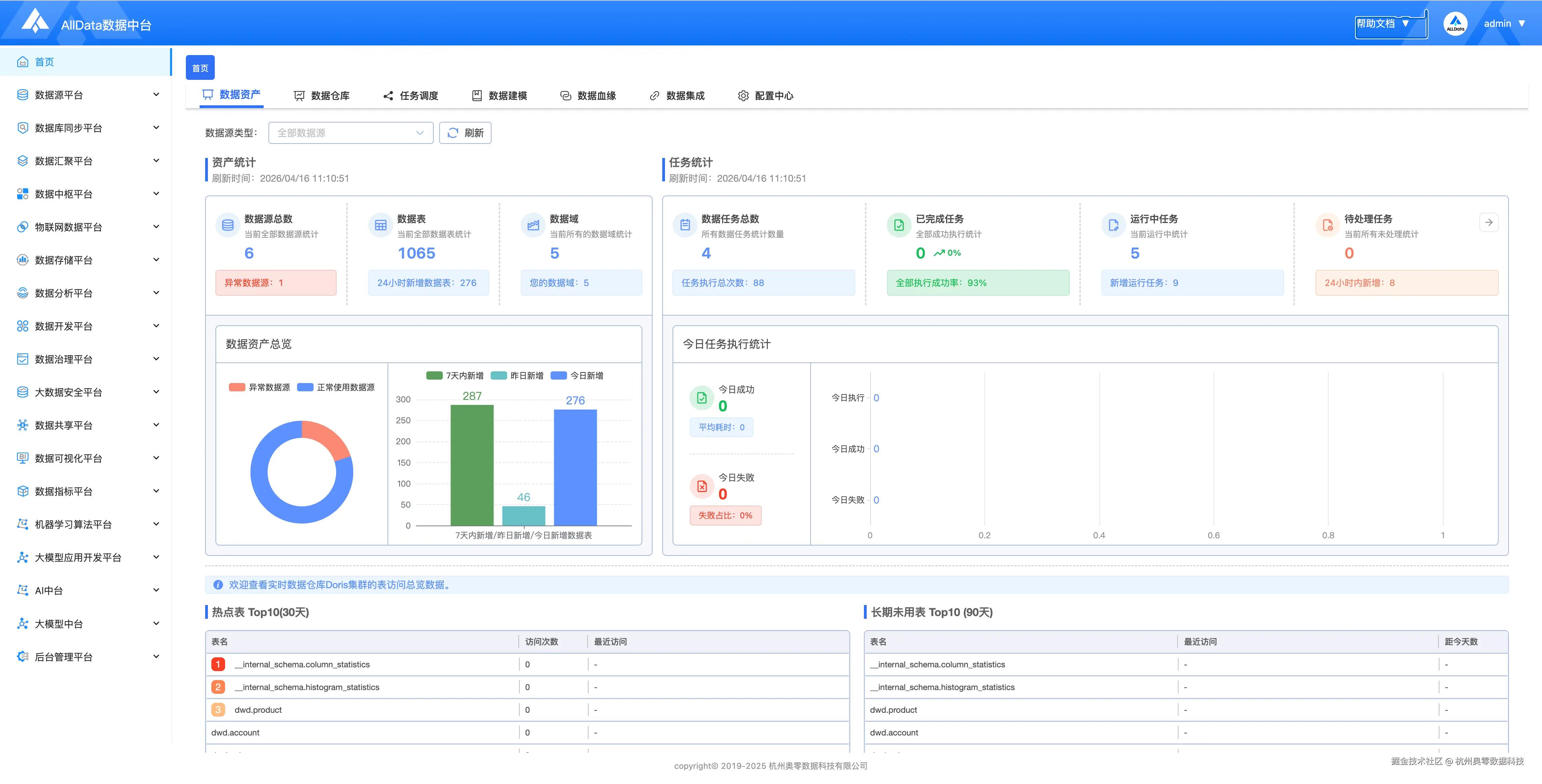Click the data source total database icon
The image size is (1542, 784).
(x=228, y=225)
